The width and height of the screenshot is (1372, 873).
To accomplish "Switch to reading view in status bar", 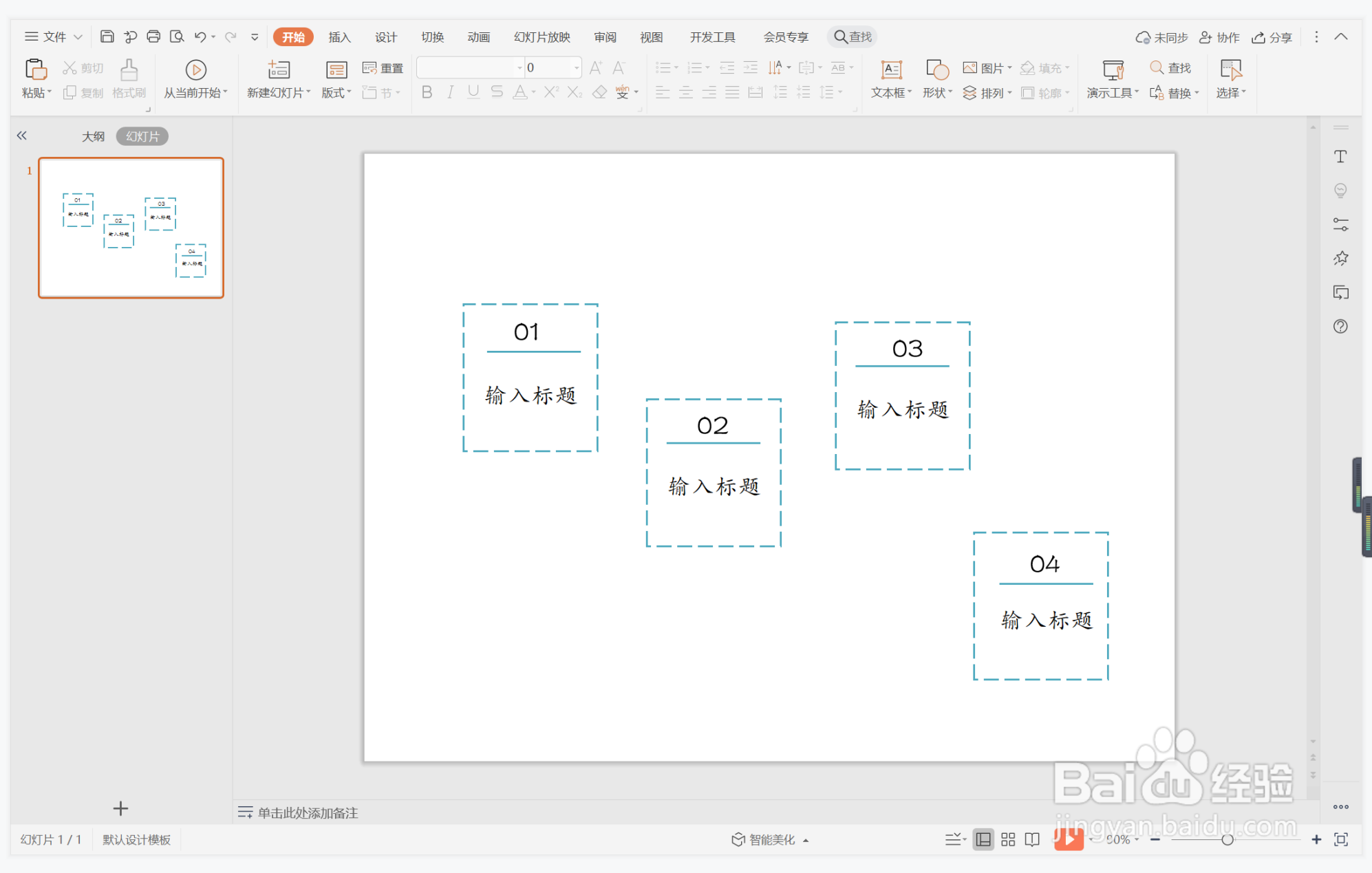I will point(1032,839).
